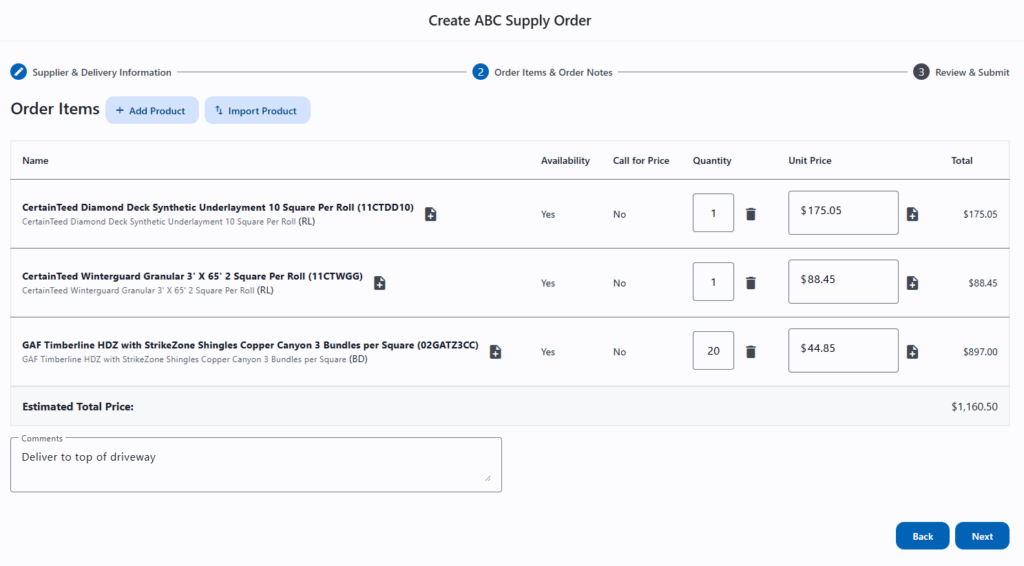Viewport: 1024px width, 566px height.
Task: Click note icon beside CertainTeed Winterguard name
Action: pos(379,283)
